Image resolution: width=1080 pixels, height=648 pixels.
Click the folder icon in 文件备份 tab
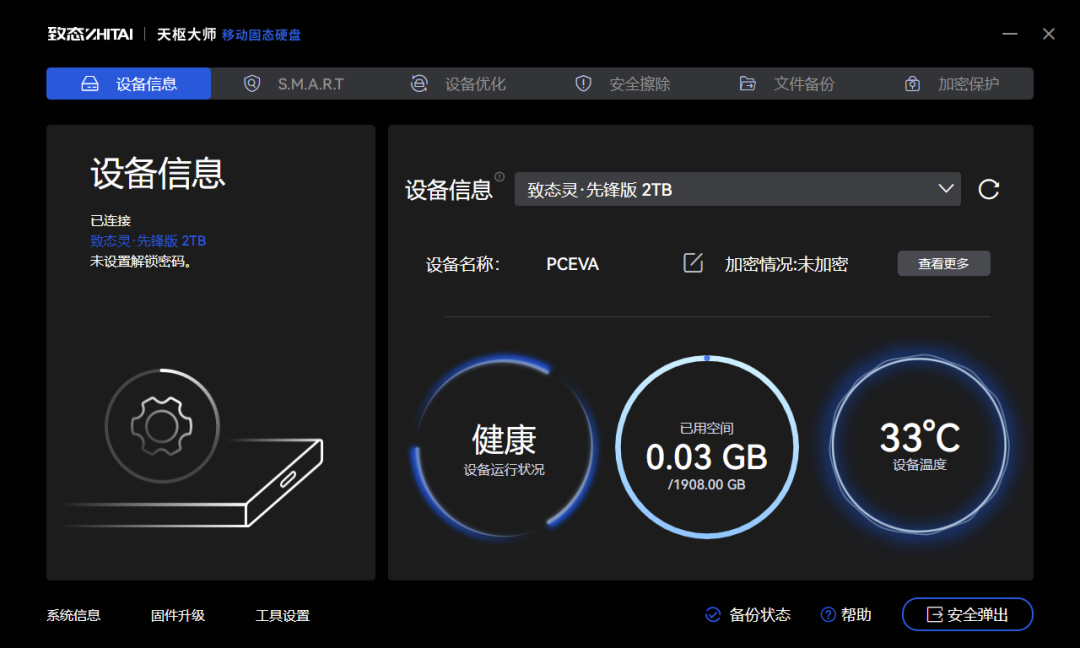[x=747, y=84]
